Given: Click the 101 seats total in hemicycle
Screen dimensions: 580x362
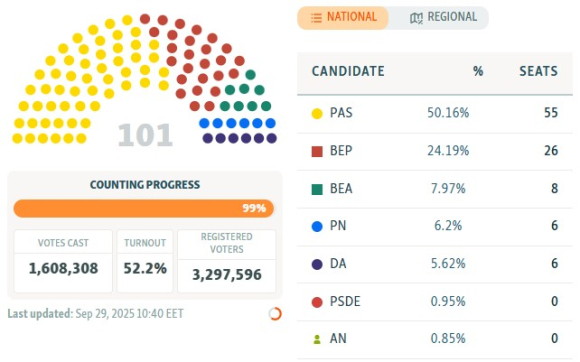Looking at the screenshot, I should coord(145,135).
